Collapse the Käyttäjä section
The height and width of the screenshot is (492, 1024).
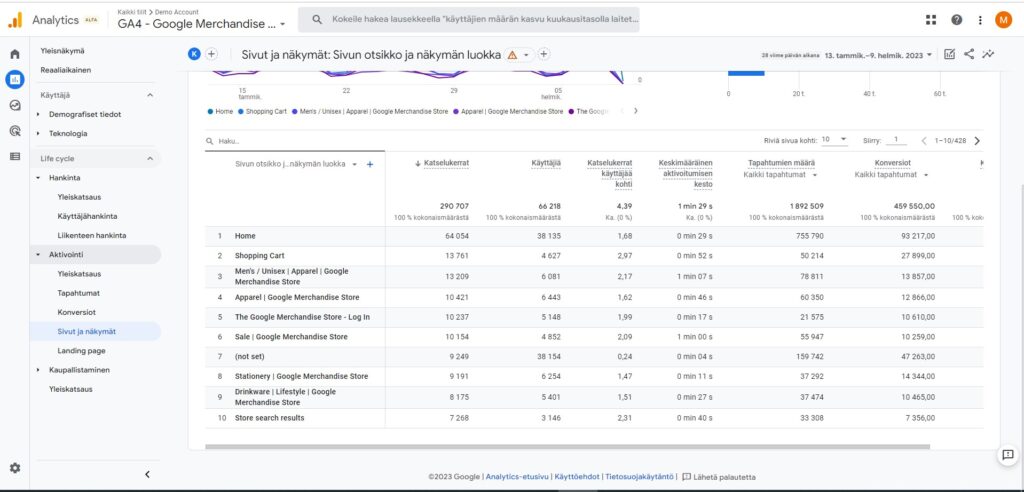[150, 95]
